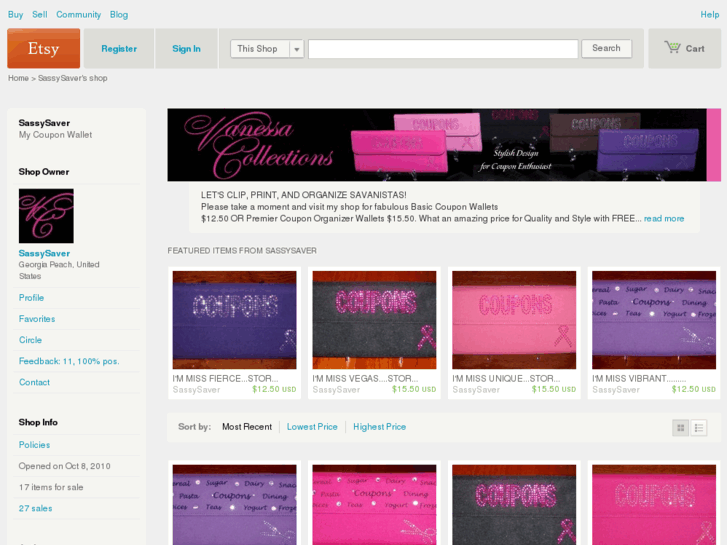Open the shopping cart icon

pyautogui.click(x=672, y=47)
